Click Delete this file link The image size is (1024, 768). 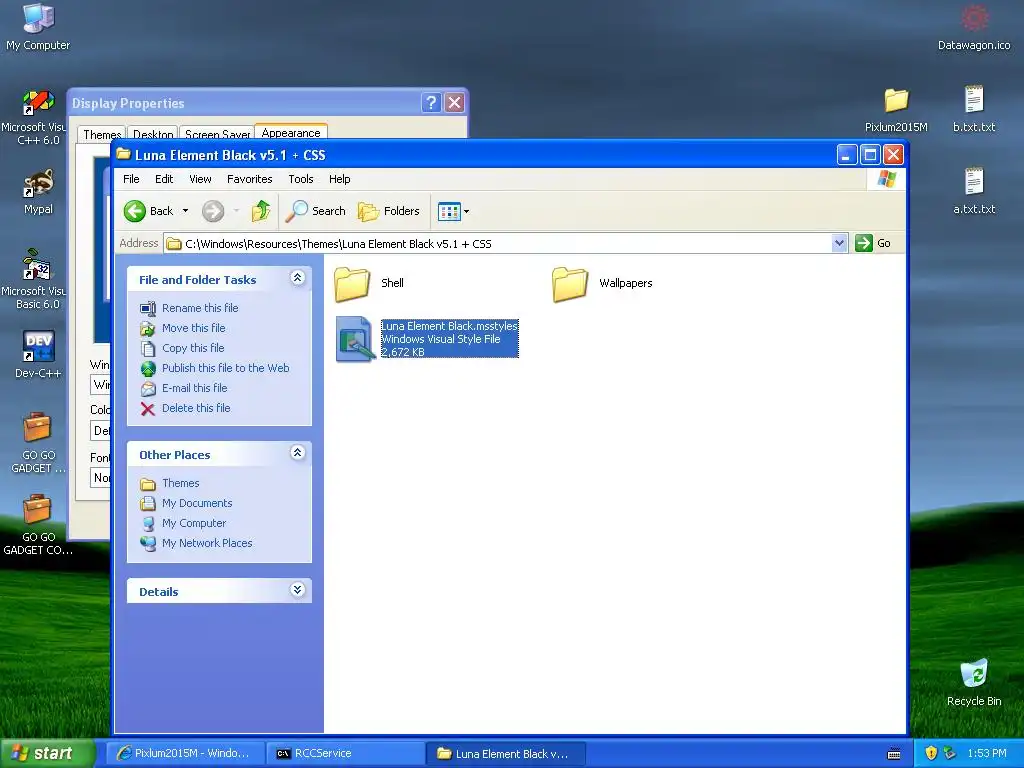(196, 408)
